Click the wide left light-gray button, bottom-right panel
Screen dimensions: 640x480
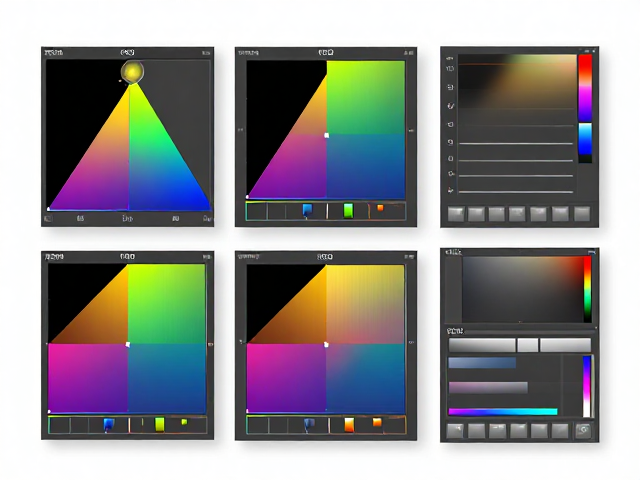pyautogui.click(x=482, y=345)
